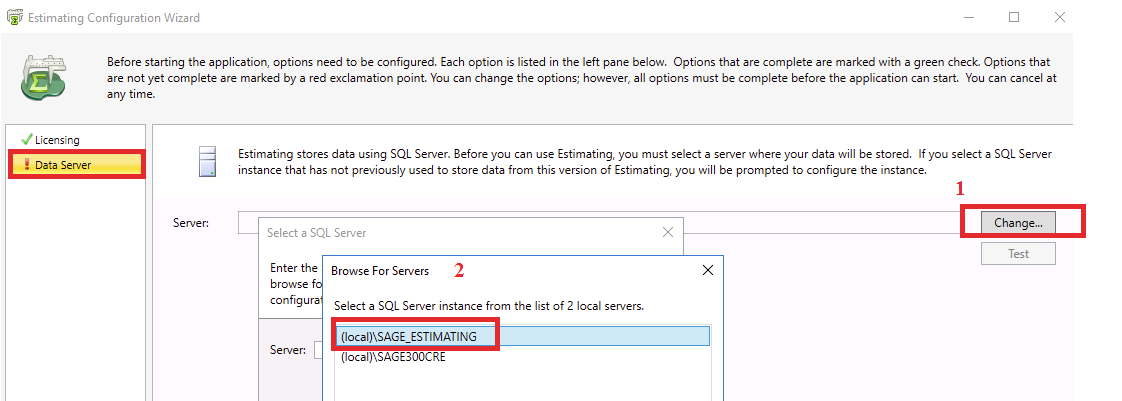Image resolution: width=1122 pixels, height=401 pixels.
Task: Close the Estimating Configuration Wizard window
Action: [x=1060, y=17]
